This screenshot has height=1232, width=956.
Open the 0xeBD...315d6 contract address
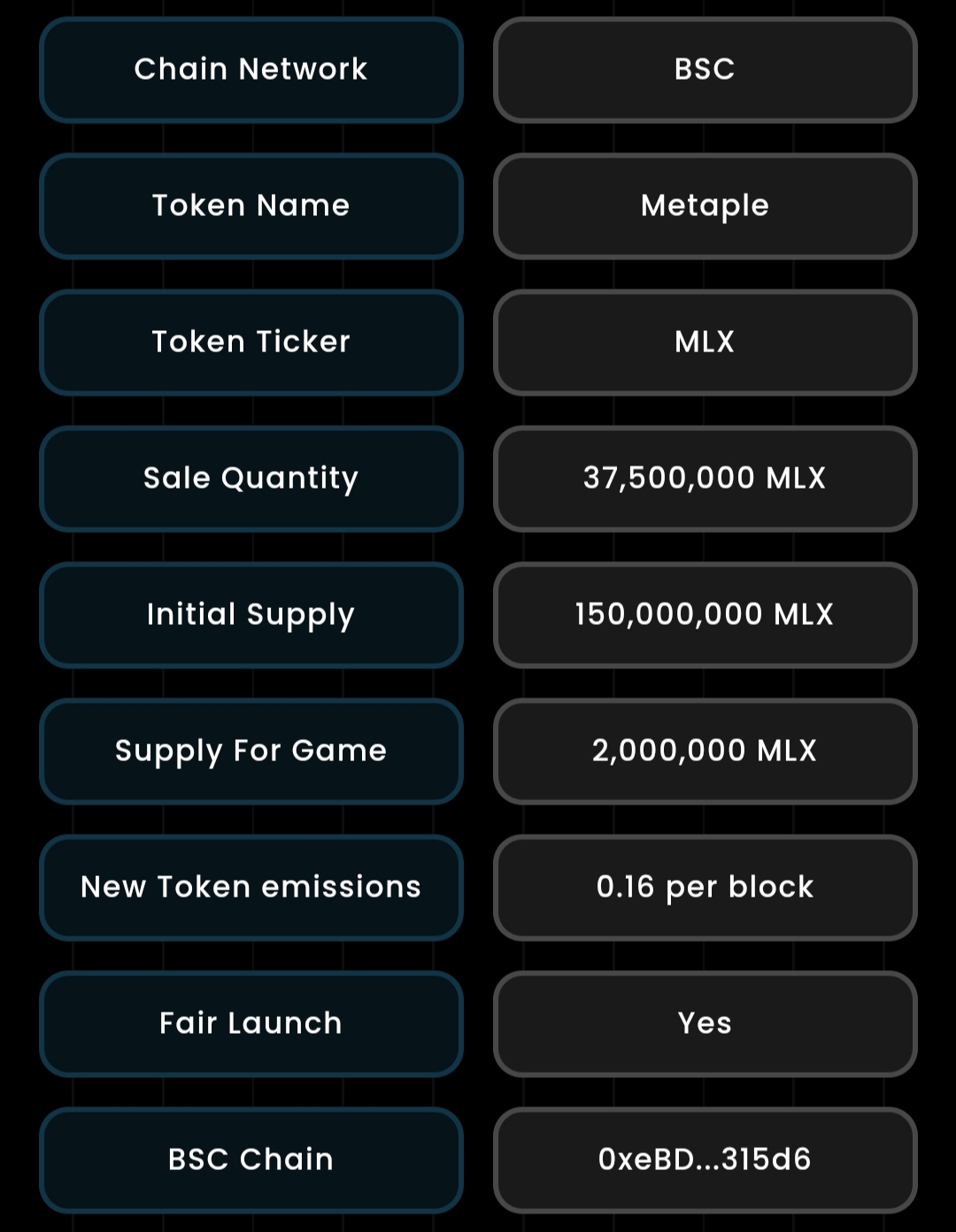tap(705, 1160)
